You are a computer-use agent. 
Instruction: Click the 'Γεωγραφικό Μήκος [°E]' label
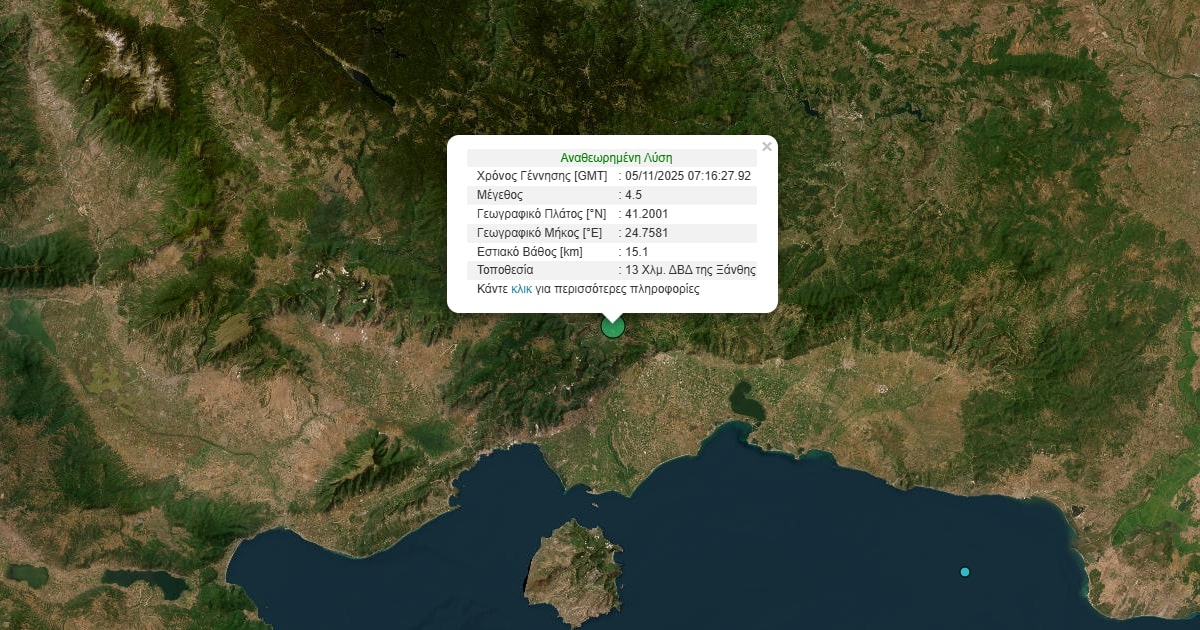539,233
